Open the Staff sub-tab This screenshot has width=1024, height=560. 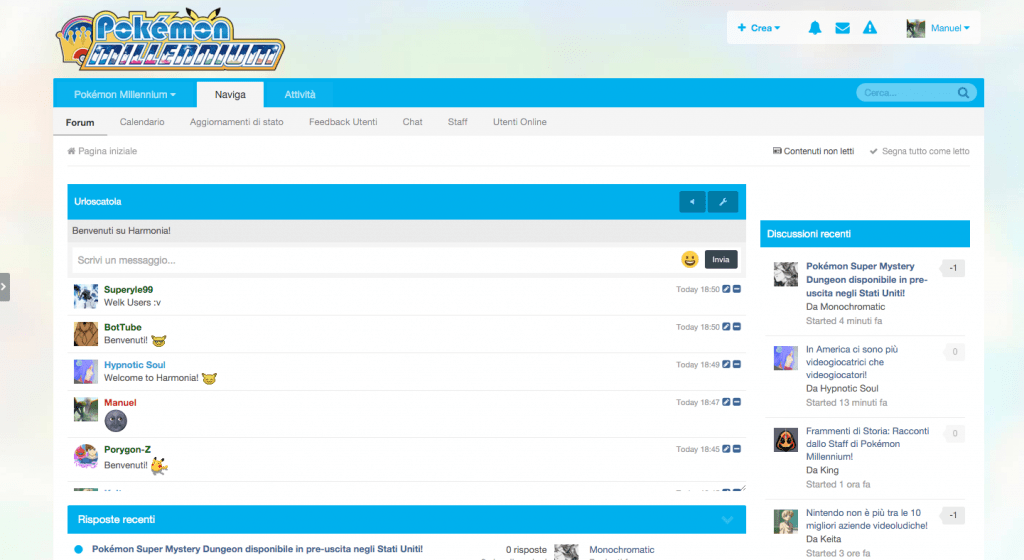[457, 122]
